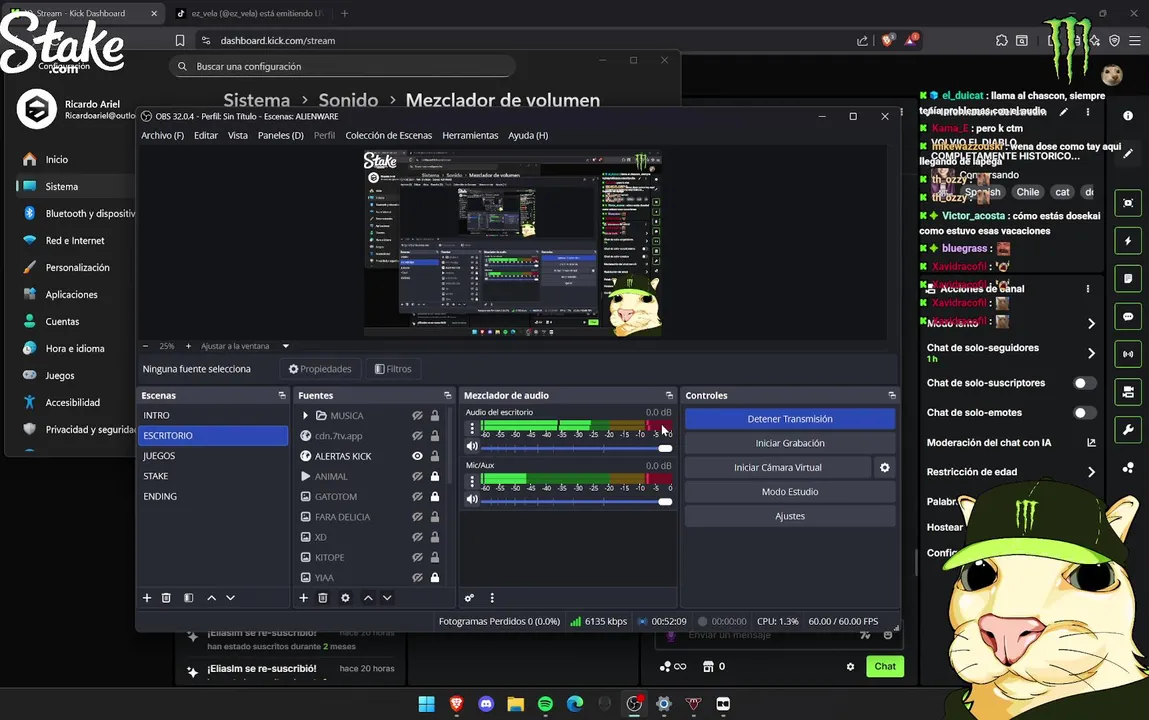Pop out the Fuentes dock panel
Screen dimensions: 1149x720
point(447,396)
